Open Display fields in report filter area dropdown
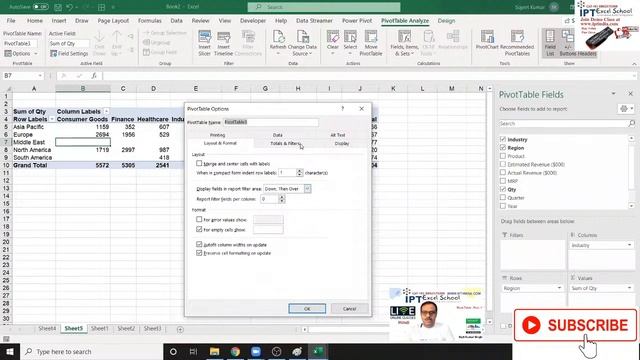640x360 pixels. [307, 189]
